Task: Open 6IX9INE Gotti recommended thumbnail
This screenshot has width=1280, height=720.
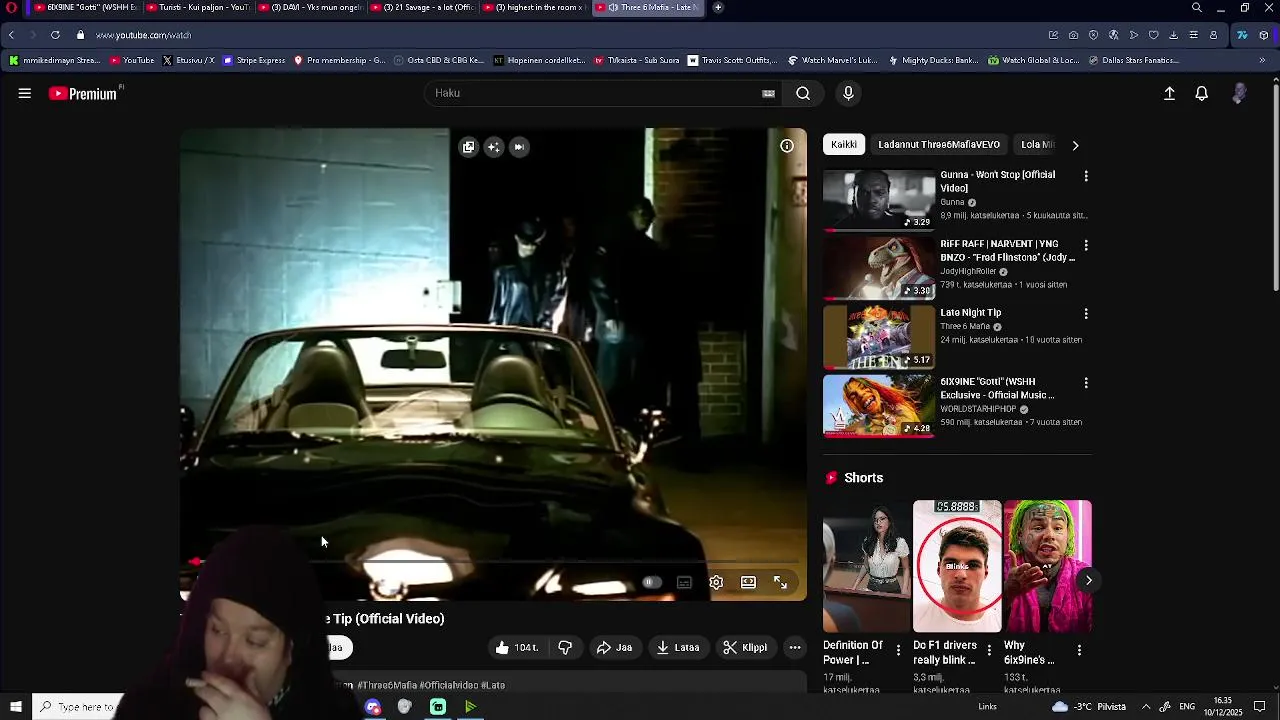Action: point(879,406)
